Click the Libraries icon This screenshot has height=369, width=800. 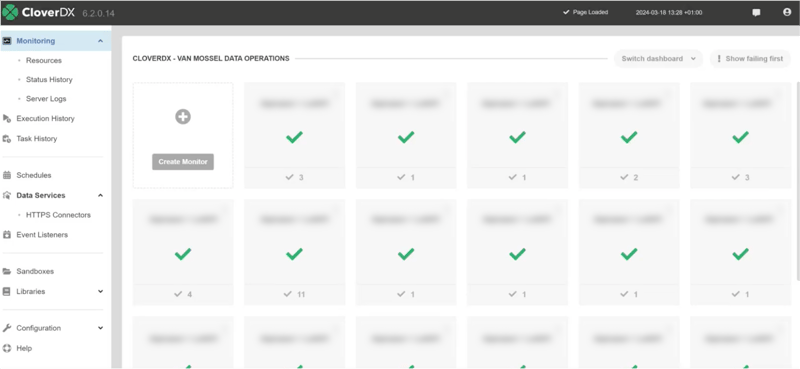click(x=7, y=291)
